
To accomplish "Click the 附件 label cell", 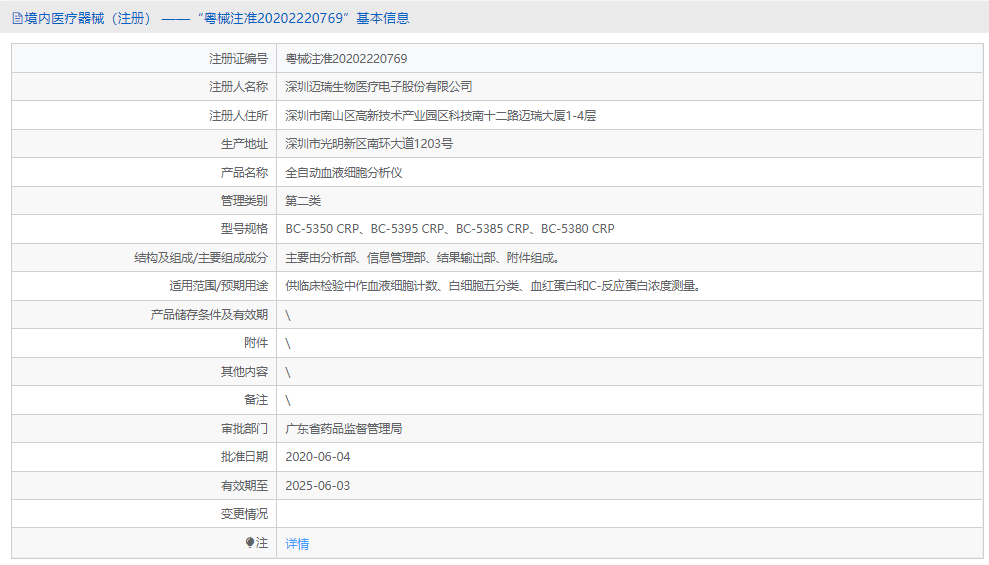I will point(144,343).
